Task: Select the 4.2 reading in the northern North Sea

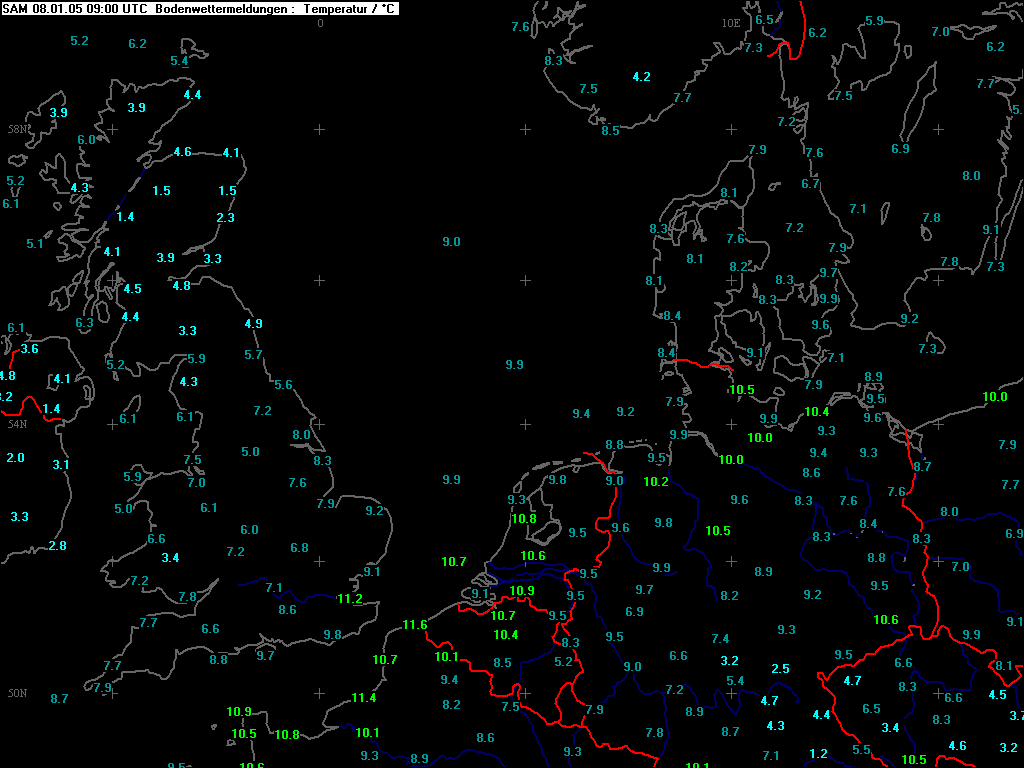Action: [641, 77]
